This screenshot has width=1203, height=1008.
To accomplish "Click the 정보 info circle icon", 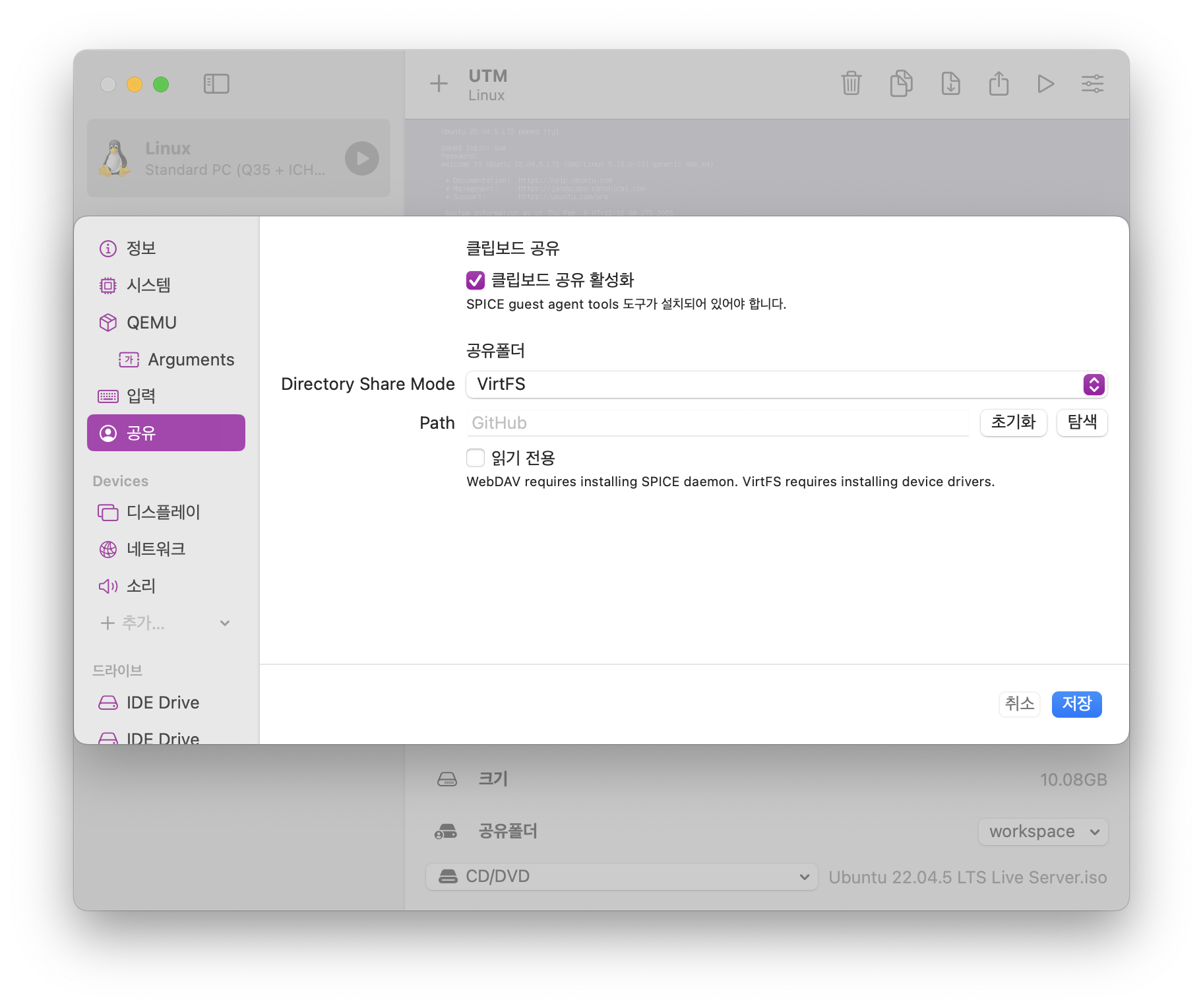I will click(x=108, y=248).
